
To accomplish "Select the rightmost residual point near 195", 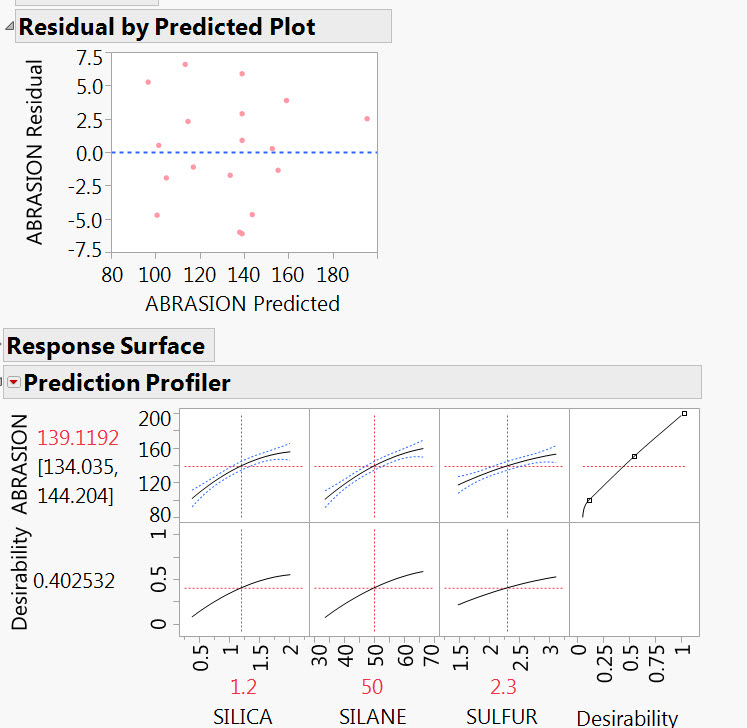I will click(x=367, y=118).
